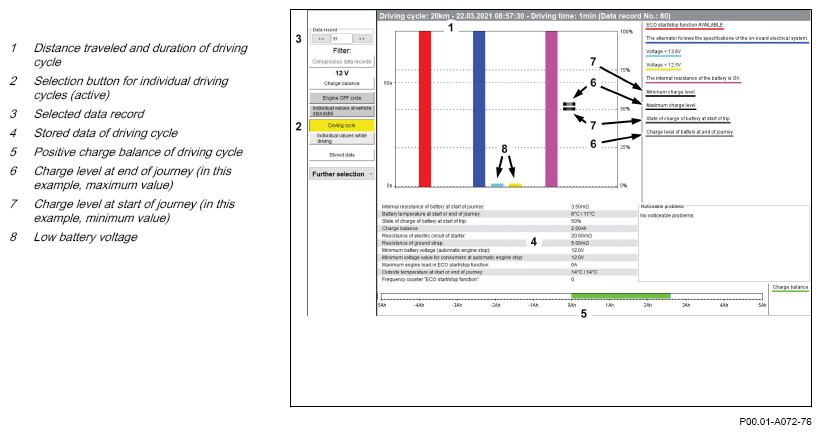
Task: Click the 3.50mΩ internal resistance value
Action: tap(580, 207)
